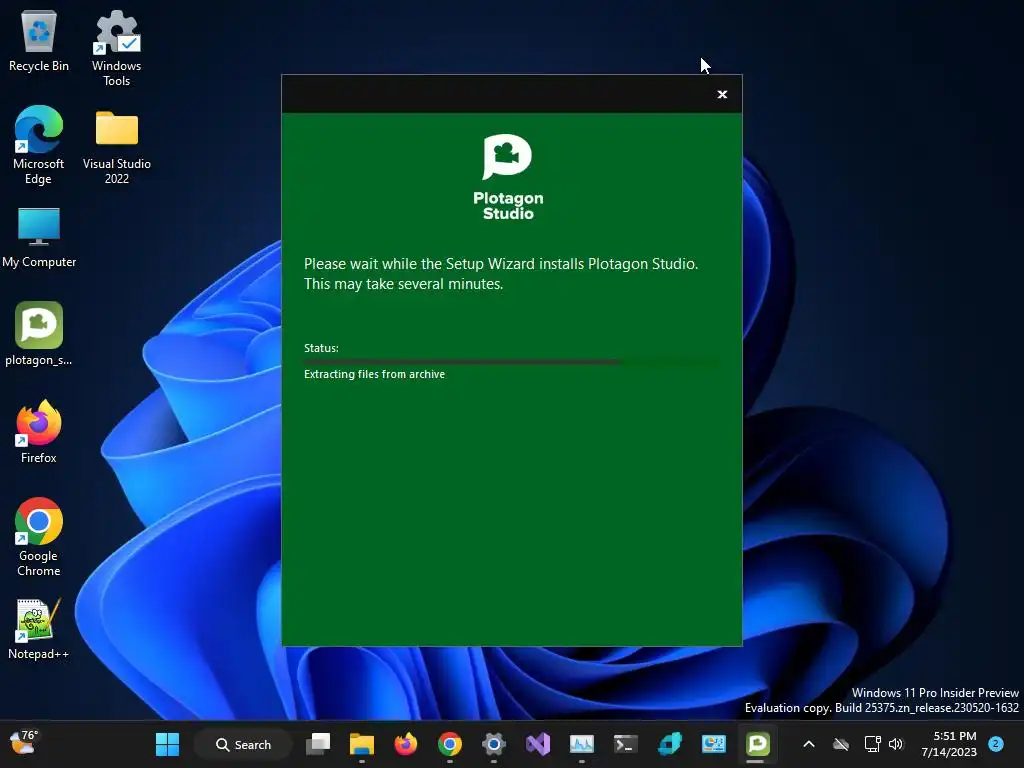Viewport: 1024px width, 768px height.
Task: Select Notepad++ desktop shortcut
Action: pos(39,628)
